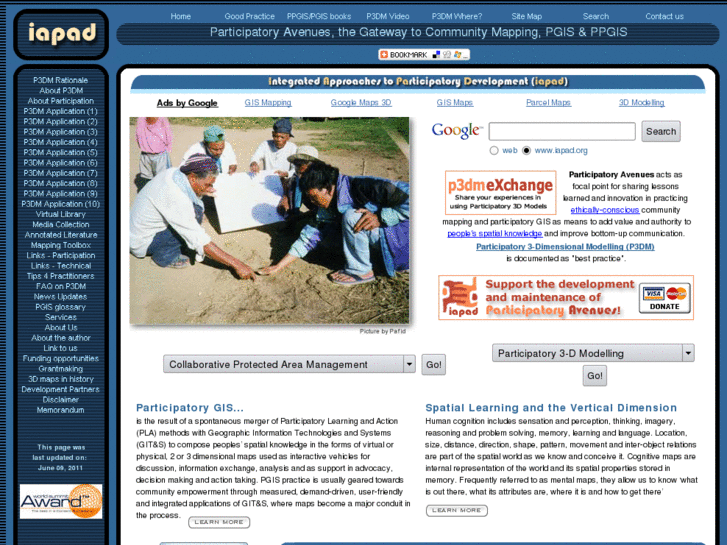Open the Collaborative Protected Area Management dropdown
727x545 pixels.
(x=289, y=364)
